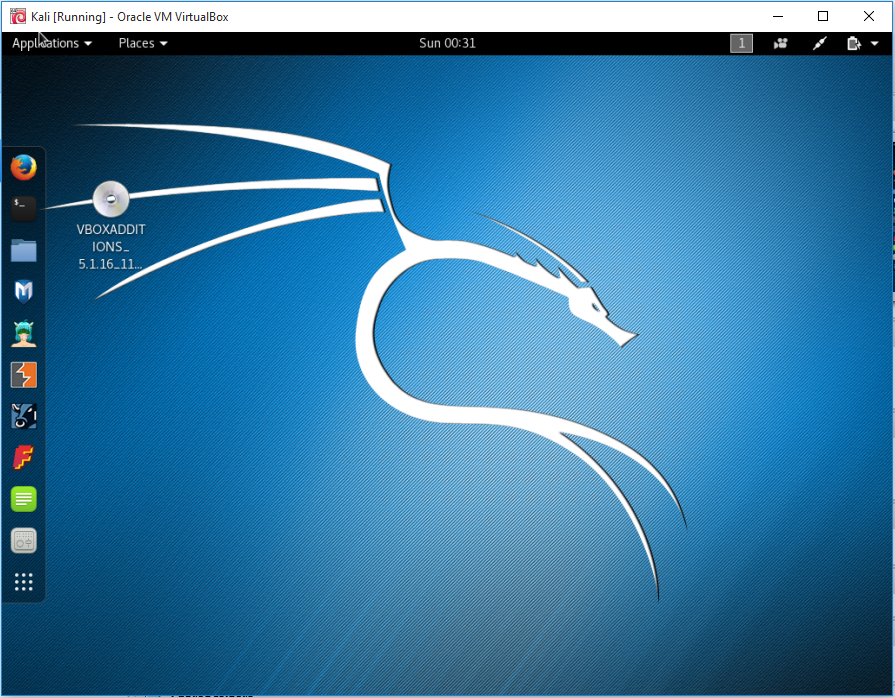Open the green notes app icon

pos(23,499)
